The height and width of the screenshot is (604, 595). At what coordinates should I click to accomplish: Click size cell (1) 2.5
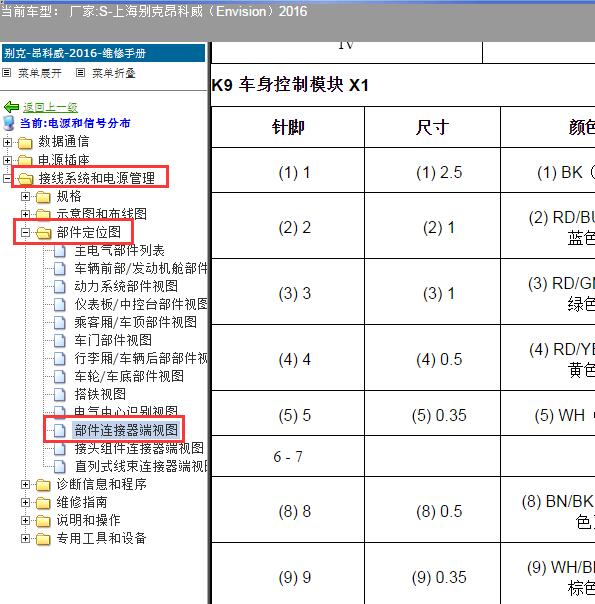click(432, 170)
